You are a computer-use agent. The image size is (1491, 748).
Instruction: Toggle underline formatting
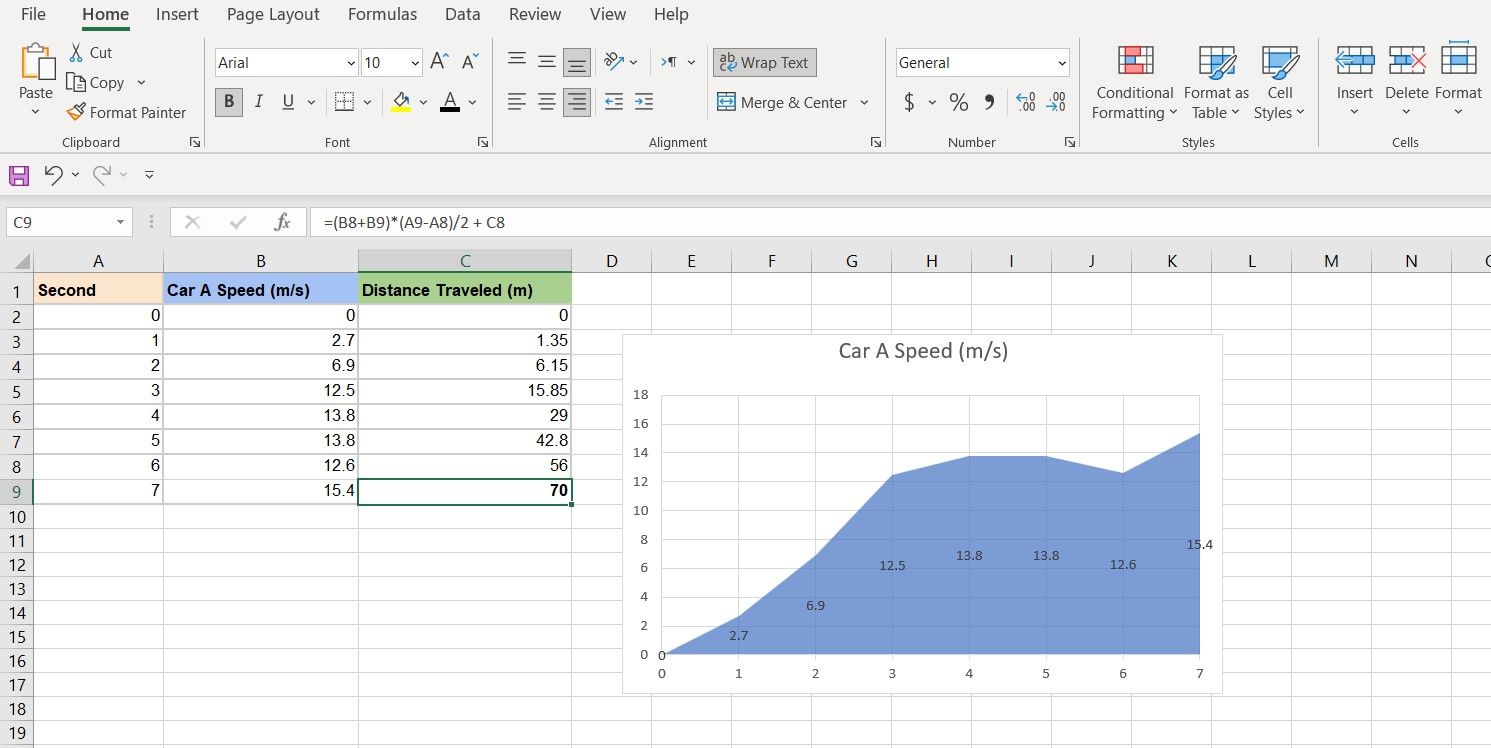[x=286, y=101]
